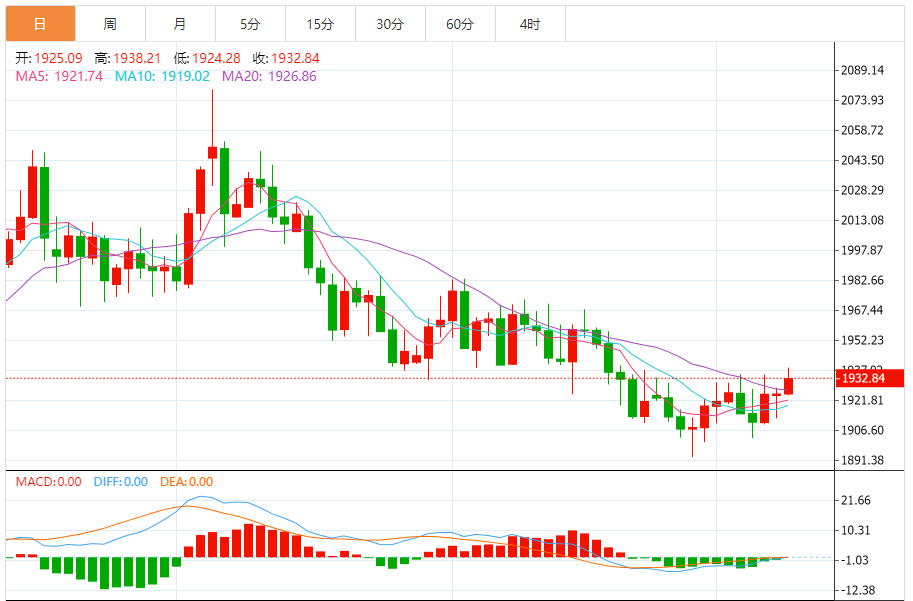
Task: Click the DEA:0.00 indicator label
Action: coord(186,482)
